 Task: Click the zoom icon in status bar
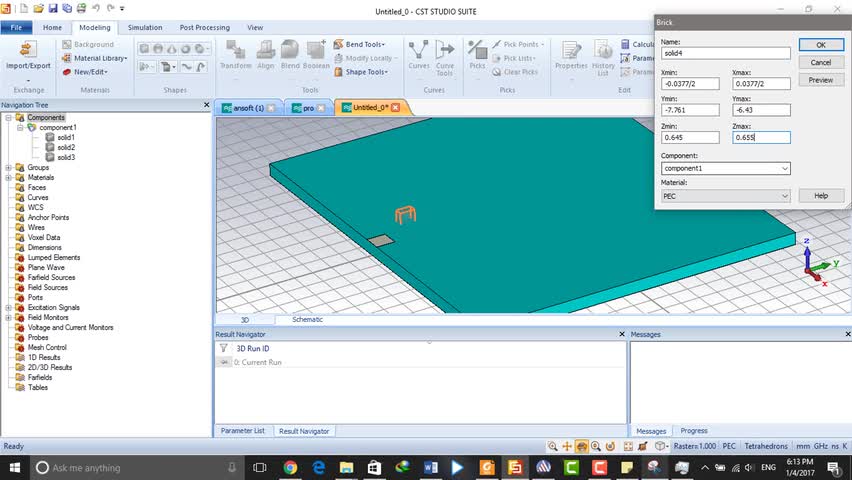coord(553,446)
